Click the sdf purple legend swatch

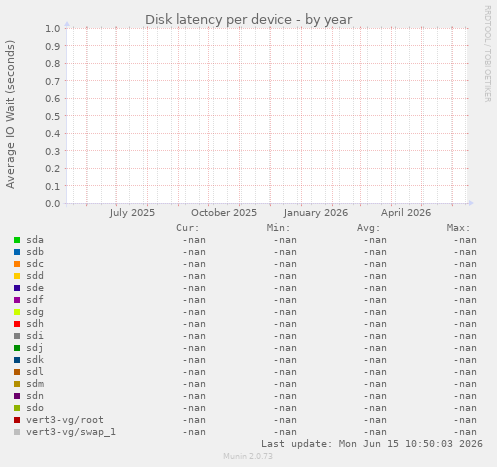pyautogui.click(x=17, y=300)
